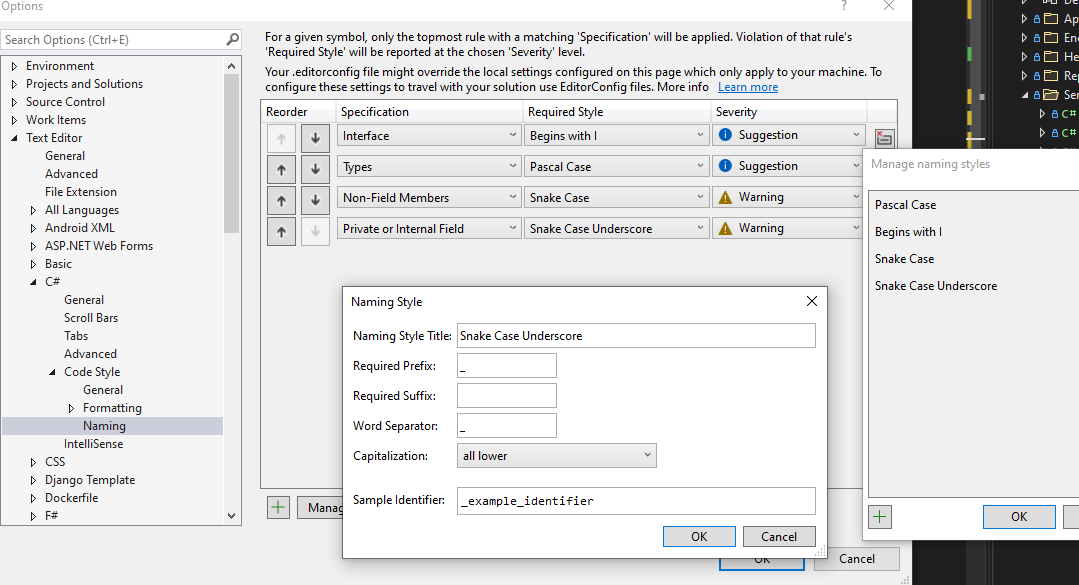
Task: Open Private or Internal Field specification dropdown
Action: point(429,228)
